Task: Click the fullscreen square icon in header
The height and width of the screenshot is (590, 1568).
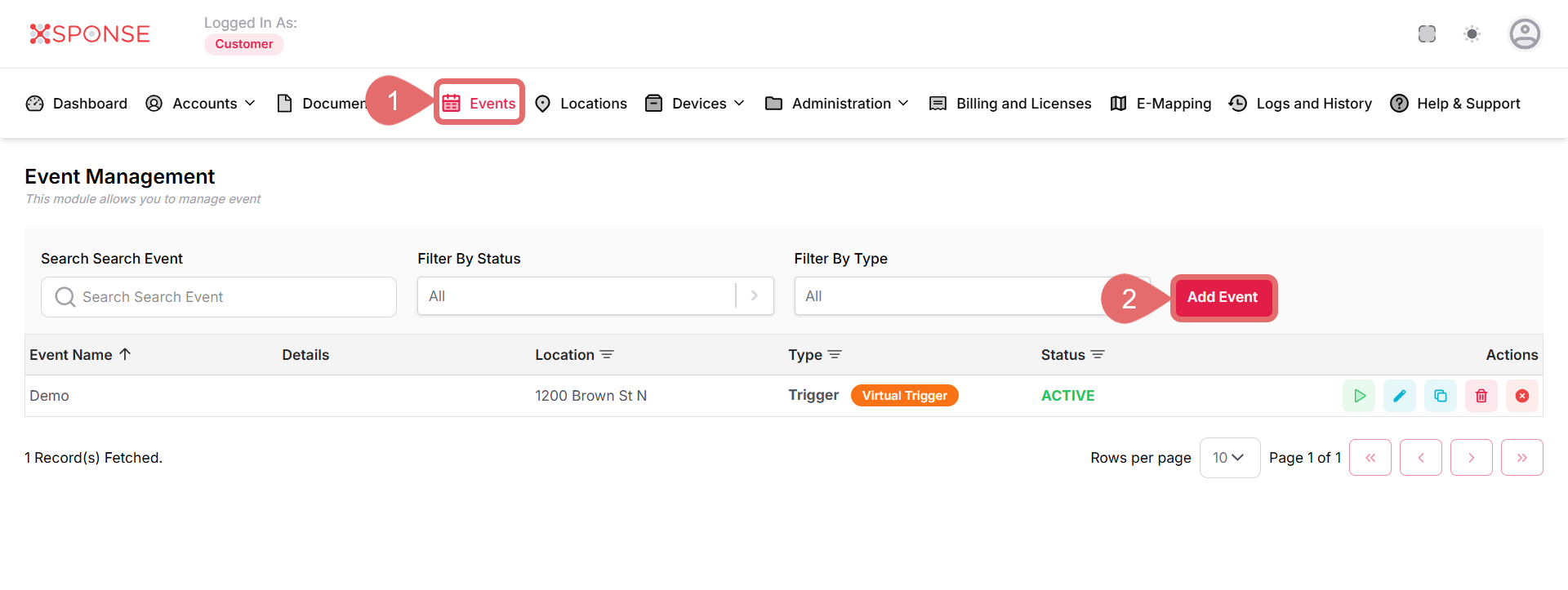Action: pos(1427,34)
